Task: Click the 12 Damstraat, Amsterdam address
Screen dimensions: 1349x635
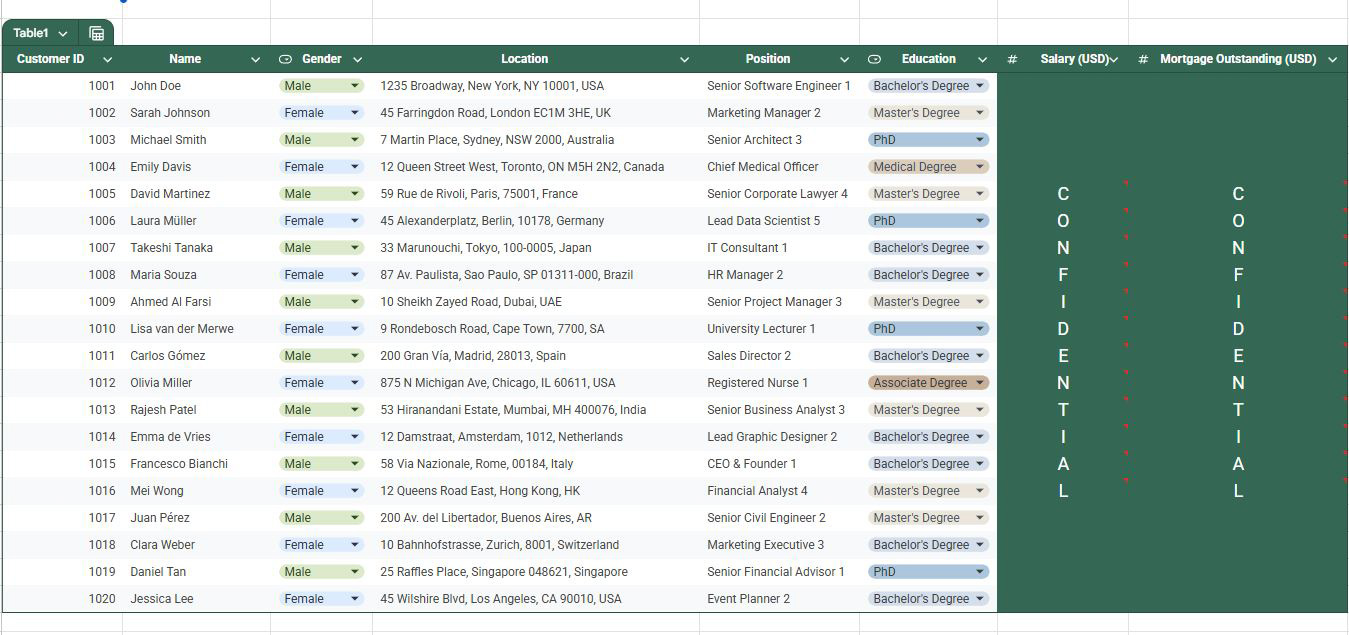Action: pyautogui.click(x=535, y=437)
